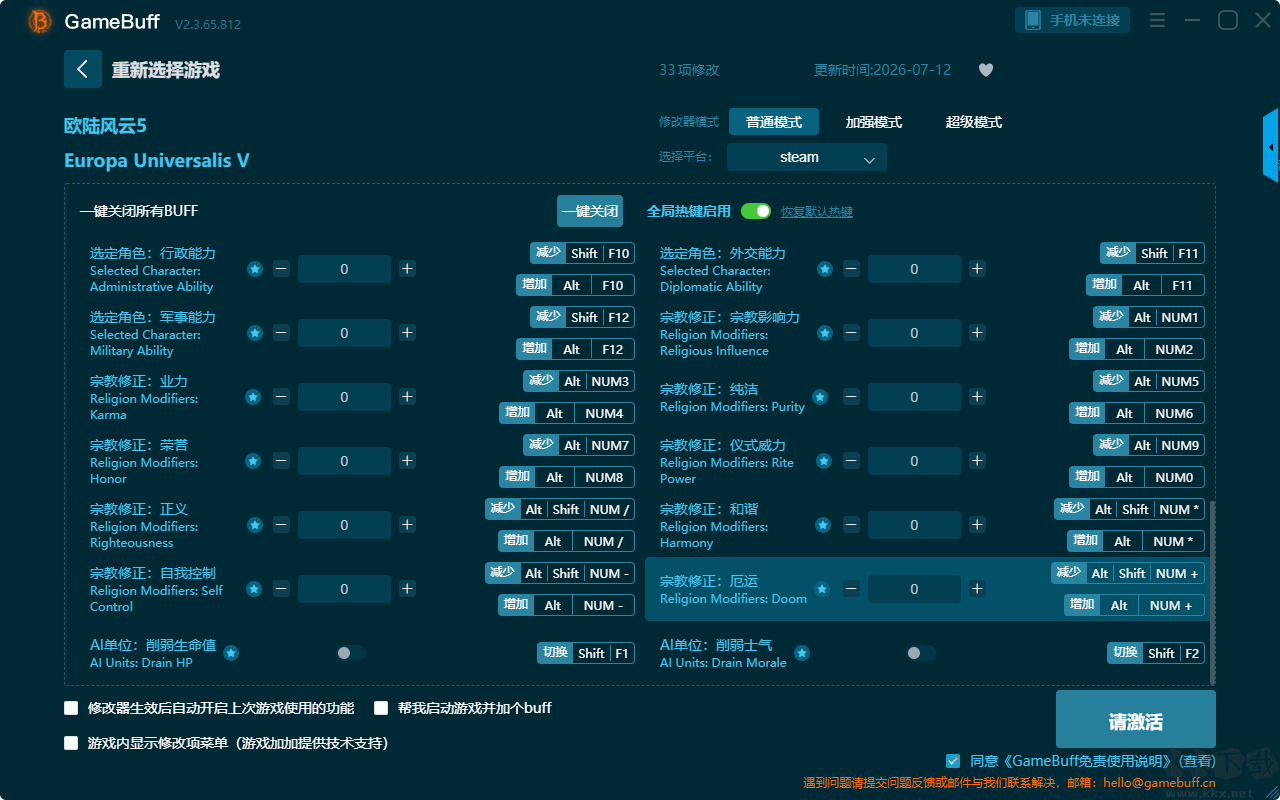Star the Honor modifier
Image resolution: width=1280 pixels, height=800 pixels.
pos(253,461)
